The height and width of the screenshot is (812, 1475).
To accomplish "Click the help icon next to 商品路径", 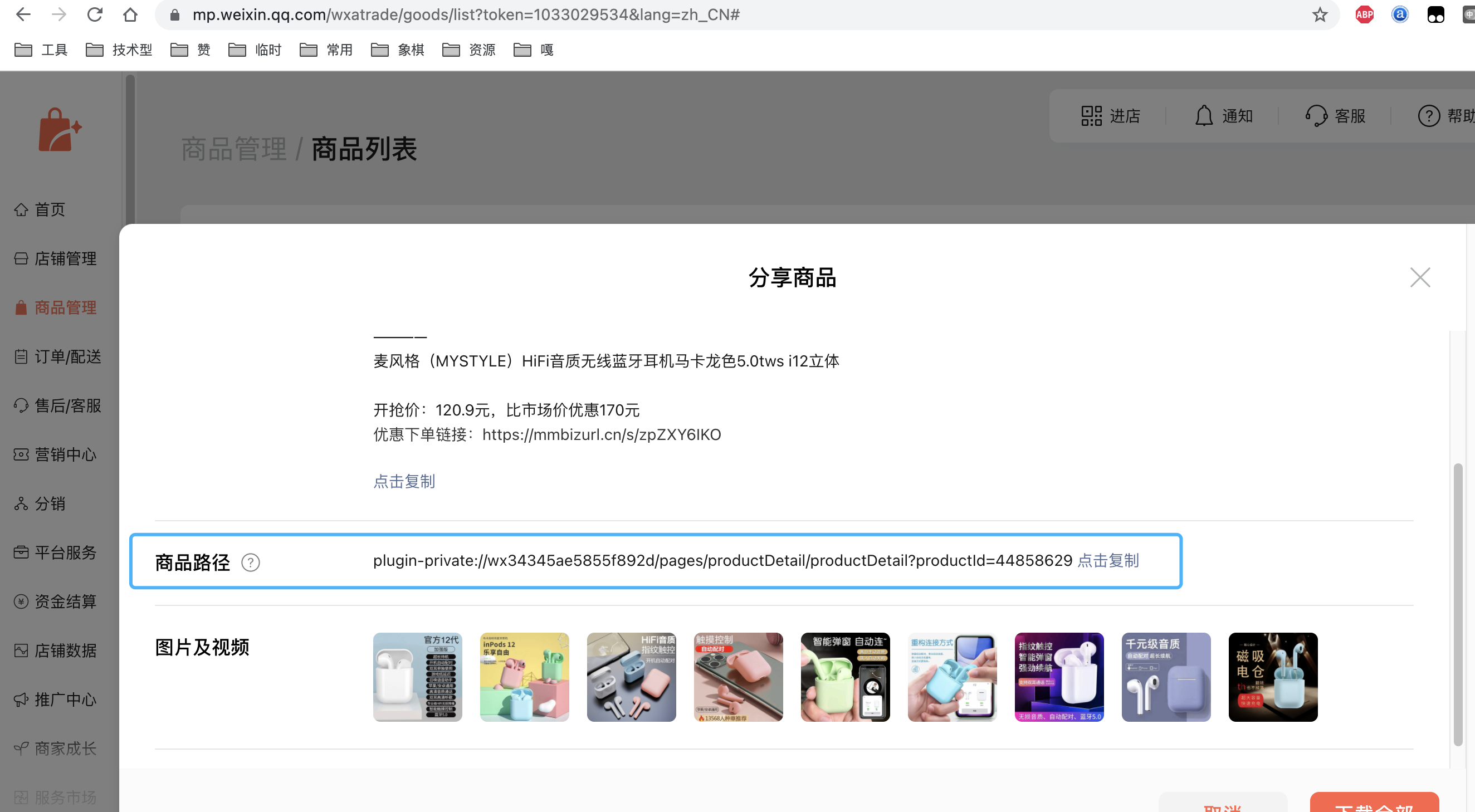I will (250, 562).
